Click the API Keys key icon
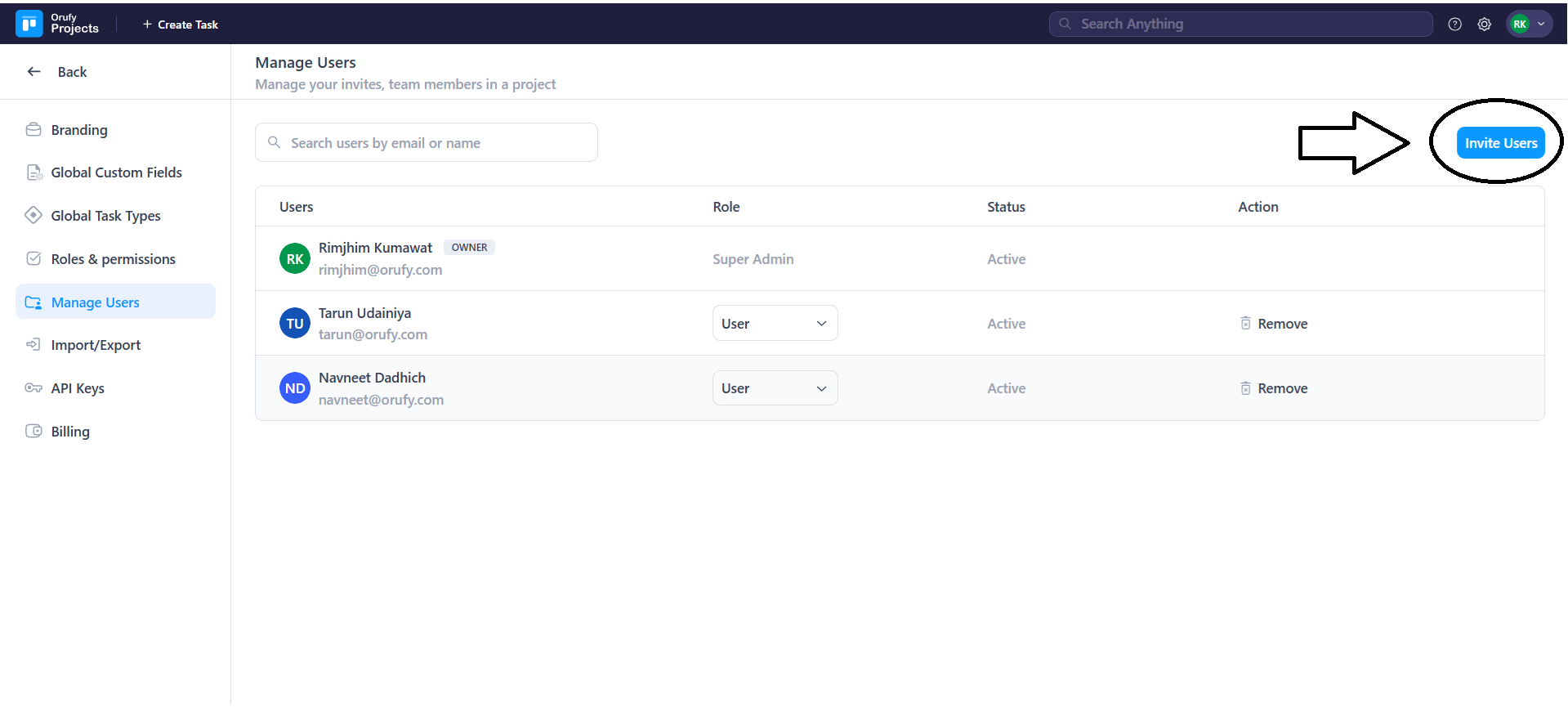This screenshot has width=1568, height=712. tap(34, 388)
